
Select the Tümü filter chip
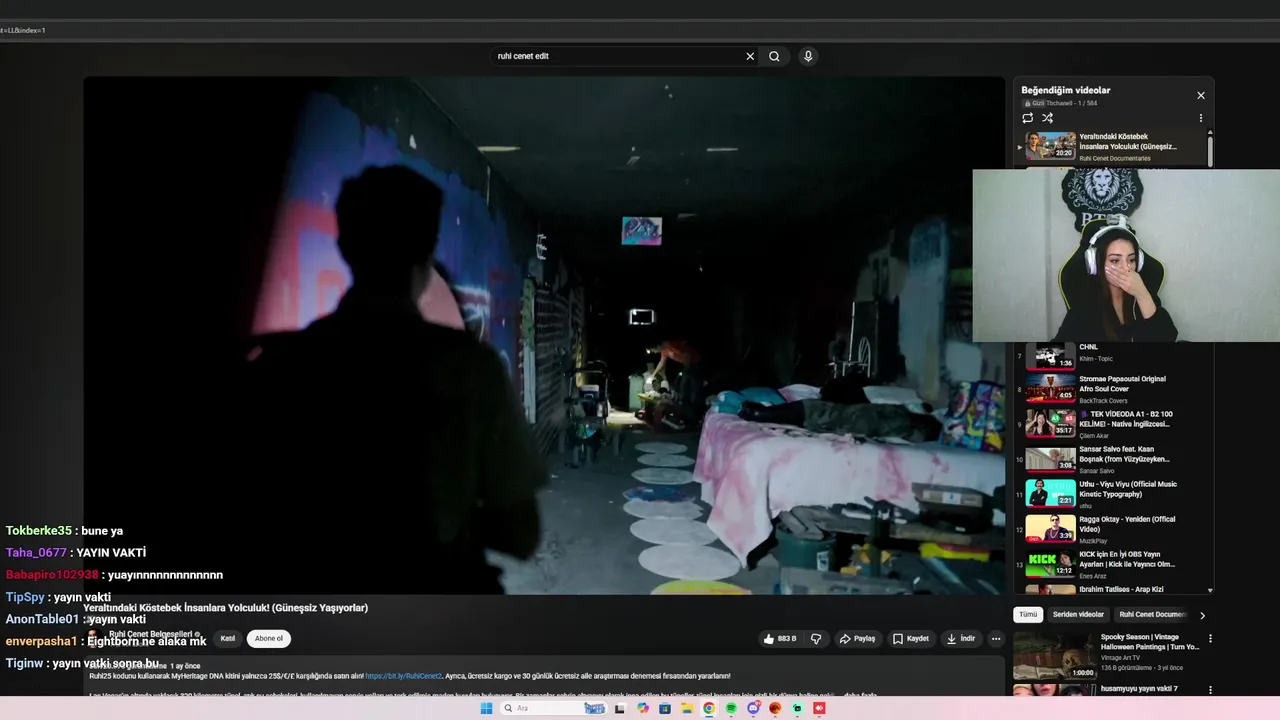point(1029,615)
